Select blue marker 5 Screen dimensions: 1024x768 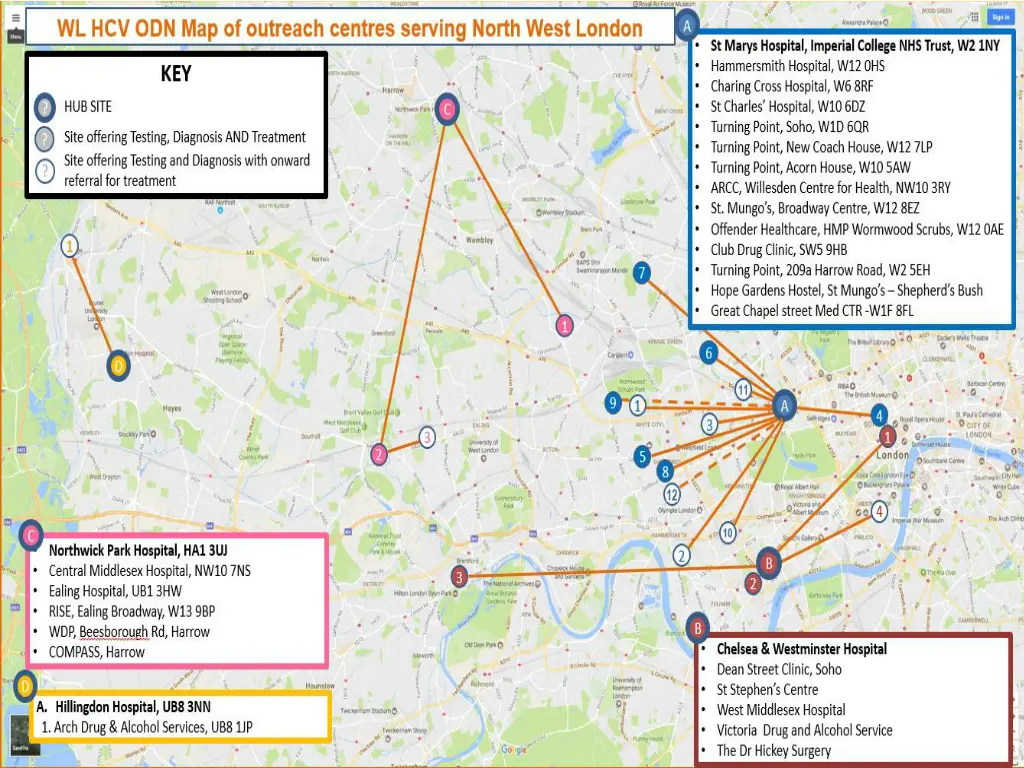pos(643,456)
